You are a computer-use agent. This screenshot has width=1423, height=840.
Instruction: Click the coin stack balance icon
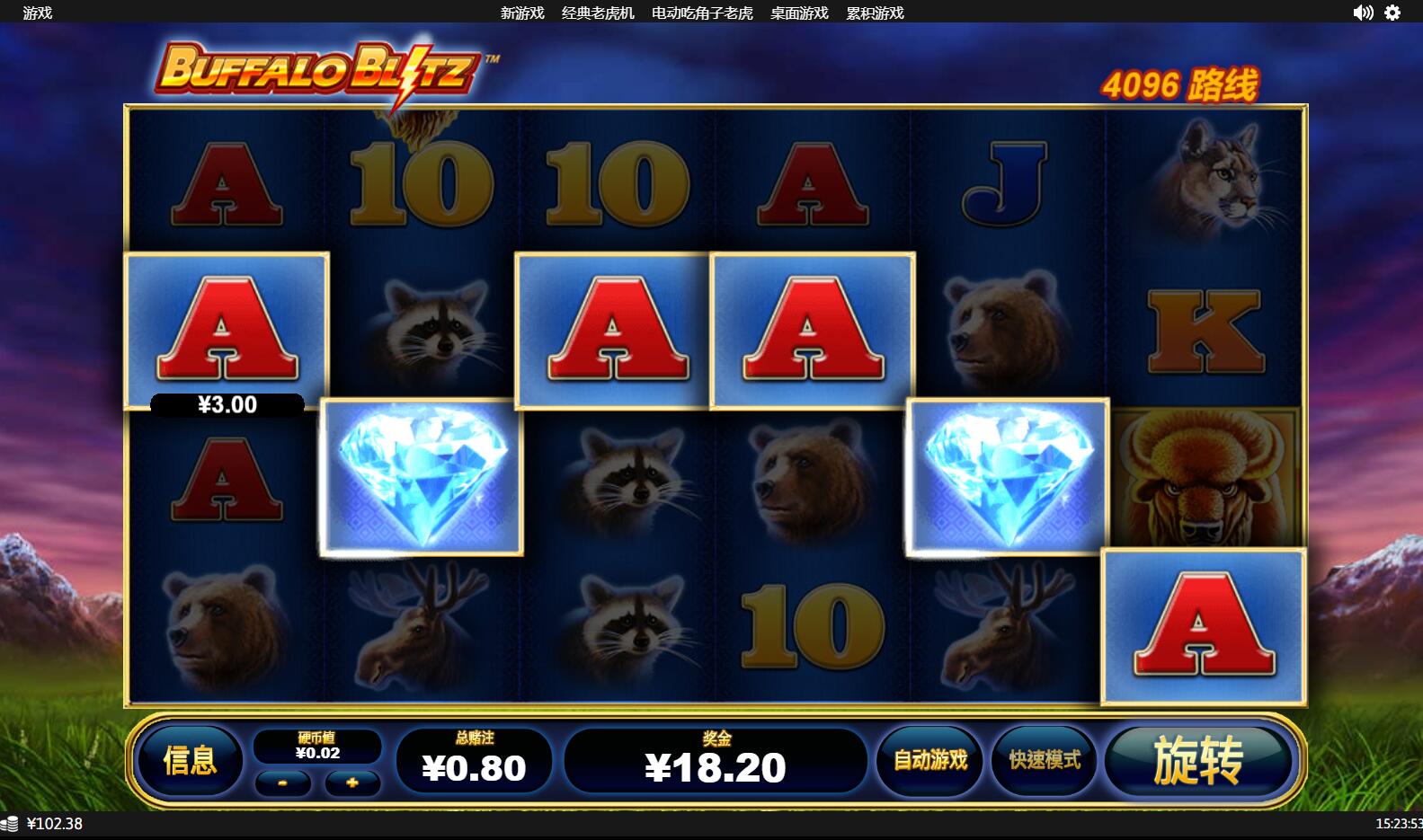pos(10,824)
